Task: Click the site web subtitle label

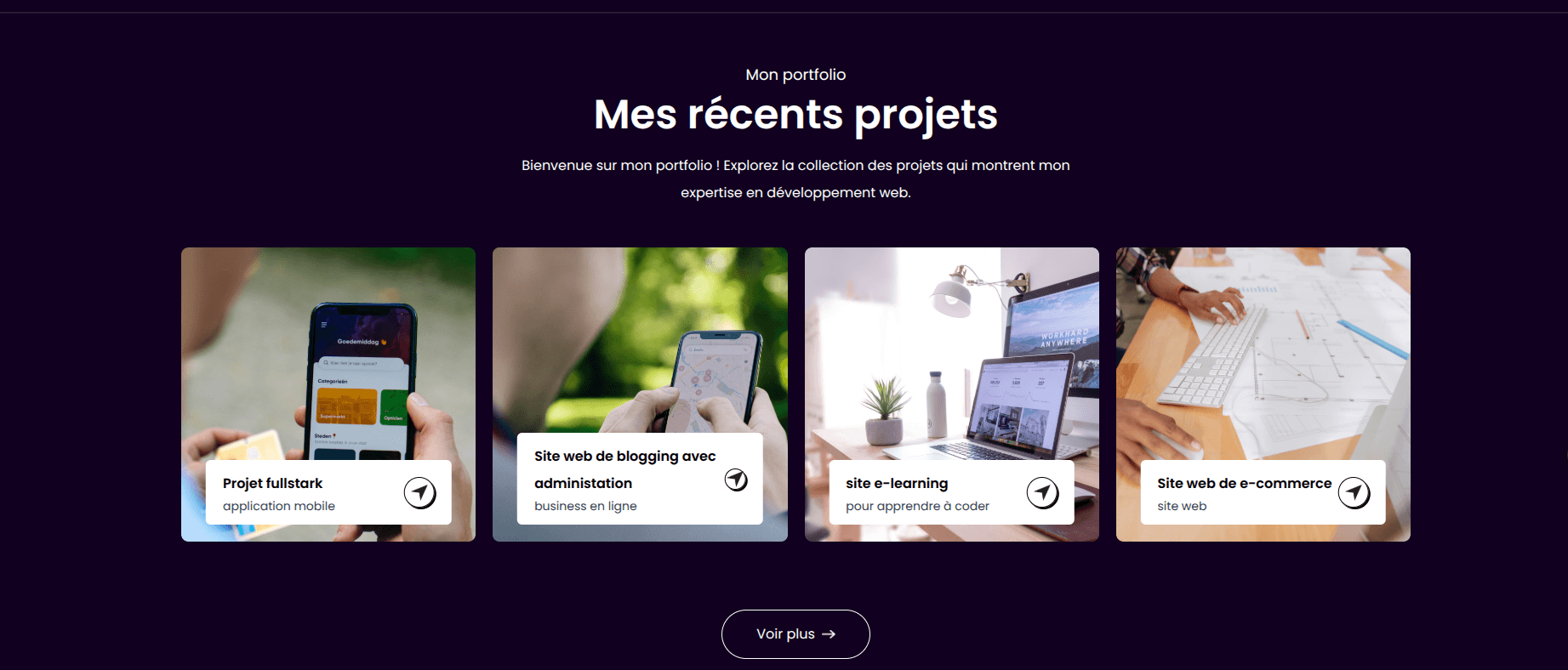Action: coord(1182,506)
